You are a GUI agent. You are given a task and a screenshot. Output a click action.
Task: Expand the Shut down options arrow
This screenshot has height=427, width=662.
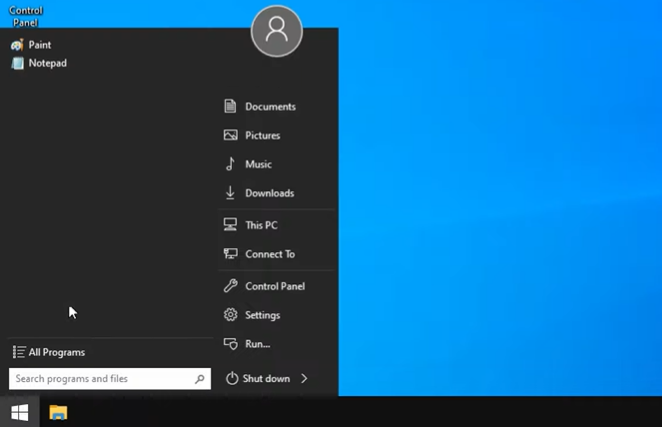304,378
